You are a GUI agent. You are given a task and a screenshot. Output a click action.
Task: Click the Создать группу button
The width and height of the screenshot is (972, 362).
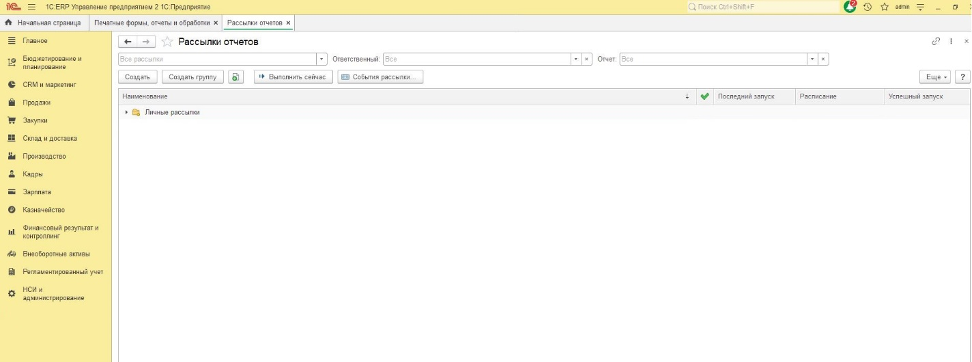pos(193,77)
